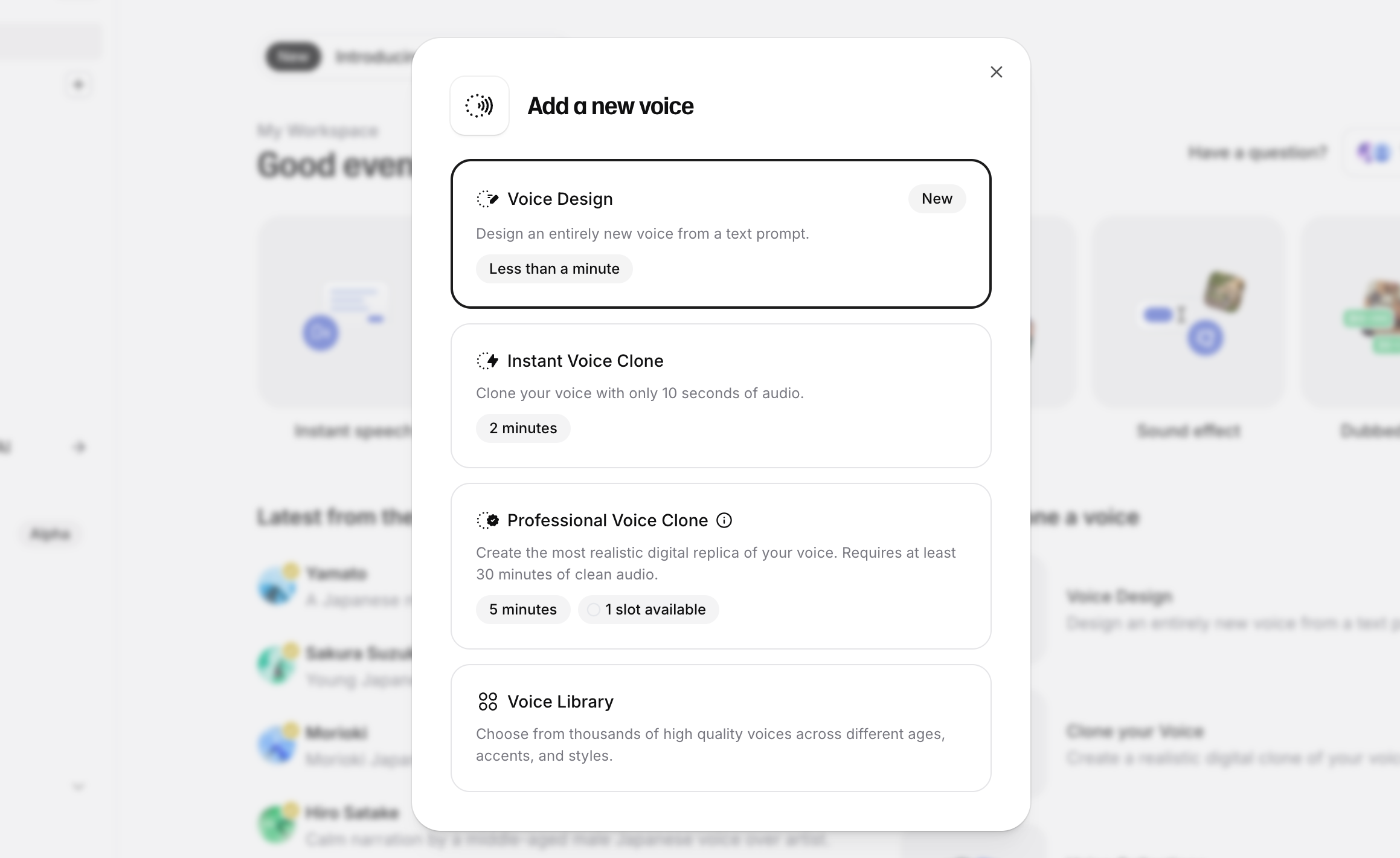The width and height of the screenshot is (1400, 858).
Task: Open the Voice Library card
Action: [721, 728]
